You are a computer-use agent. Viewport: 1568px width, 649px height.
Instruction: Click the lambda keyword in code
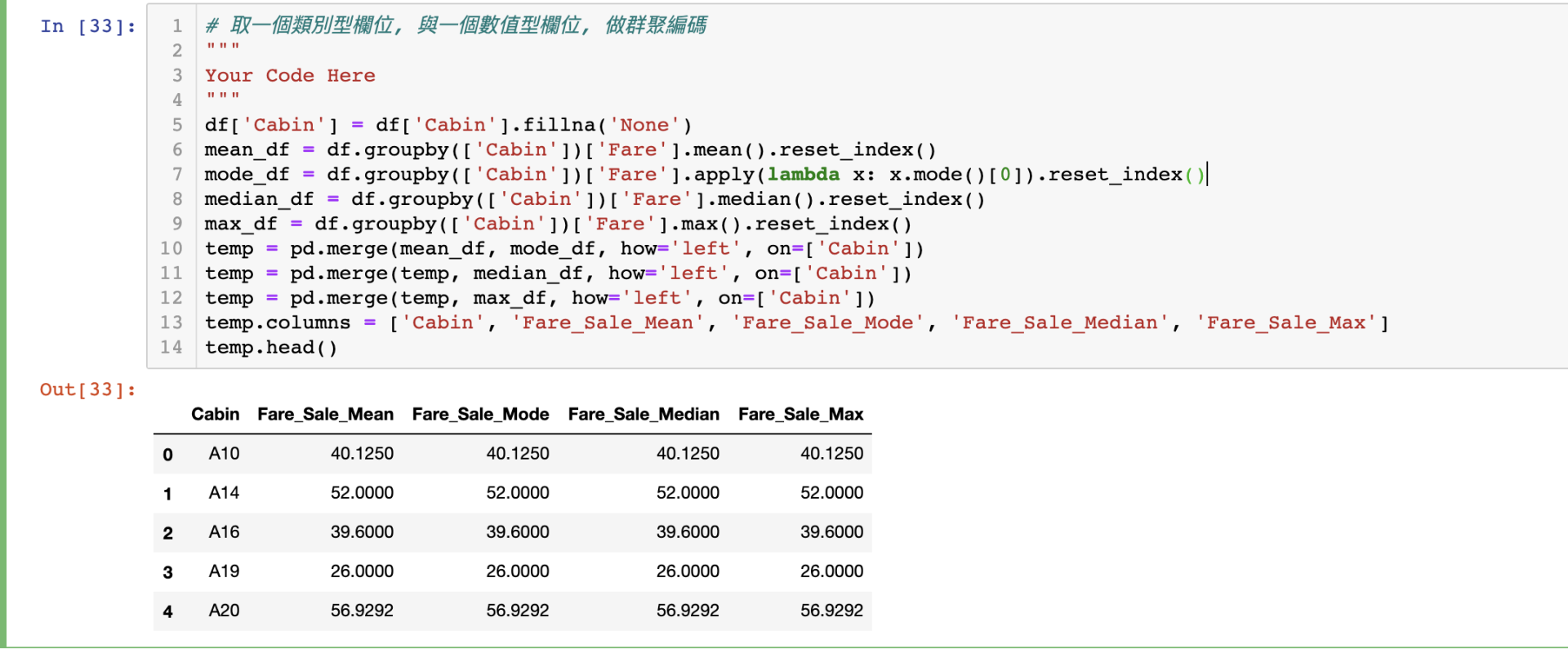804,175
